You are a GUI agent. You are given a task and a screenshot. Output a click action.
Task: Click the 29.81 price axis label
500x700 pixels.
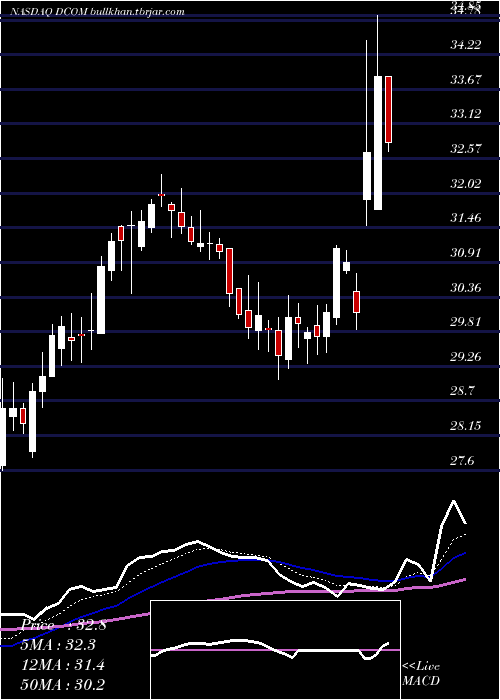click(466, 322)
